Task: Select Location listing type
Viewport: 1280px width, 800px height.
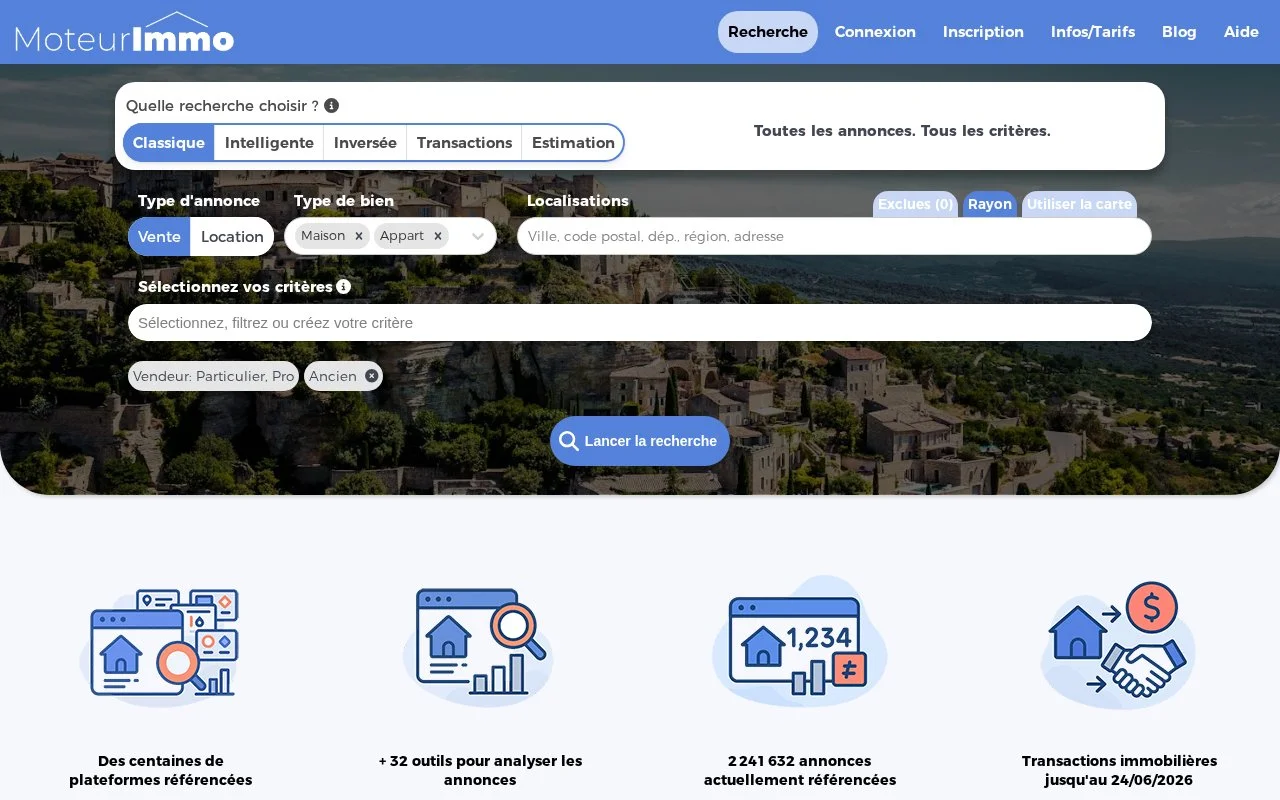Action: click(x=232, y=237)
